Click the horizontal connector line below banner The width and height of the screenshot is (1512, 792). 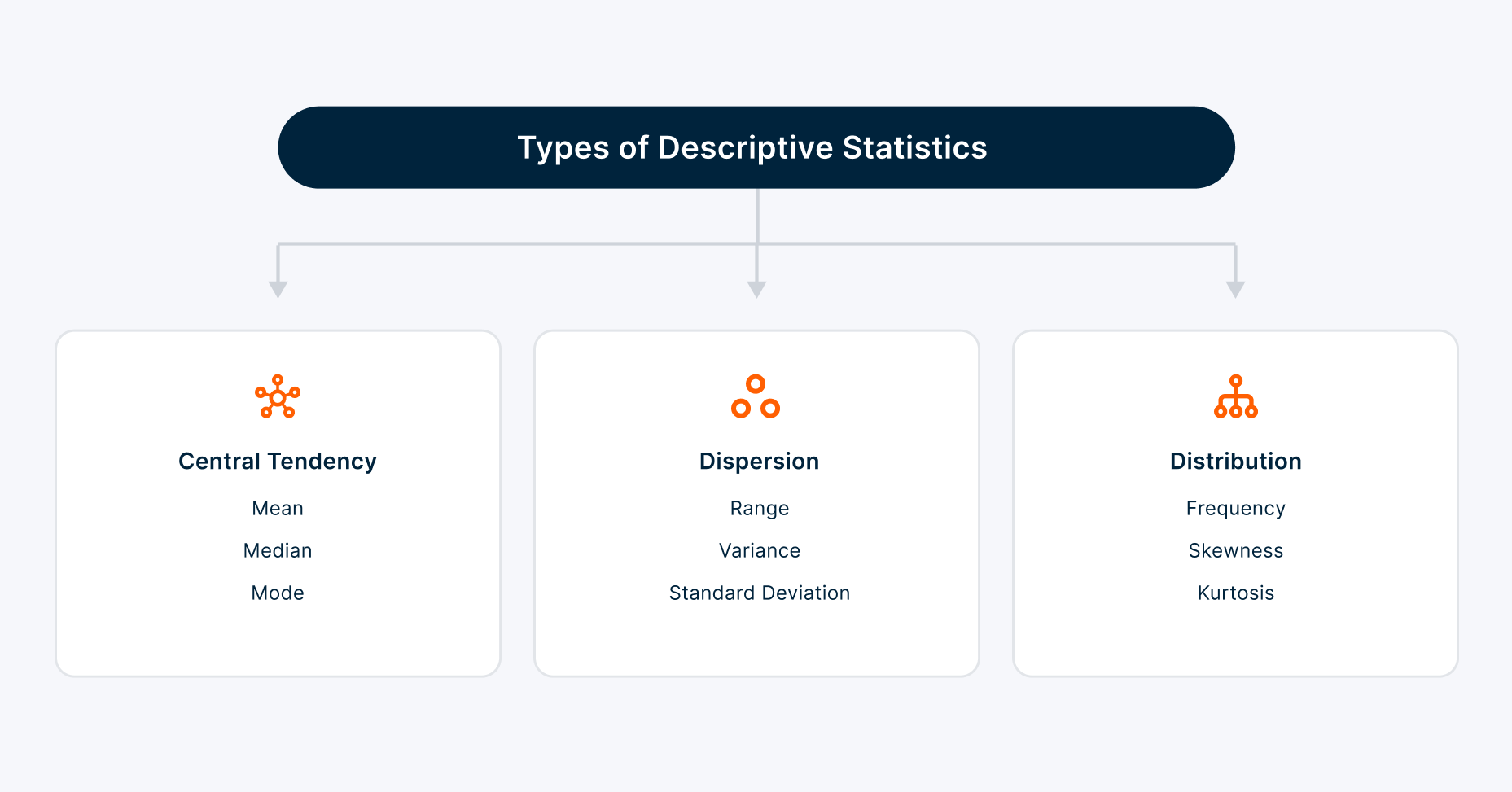(x=756, y=243)
